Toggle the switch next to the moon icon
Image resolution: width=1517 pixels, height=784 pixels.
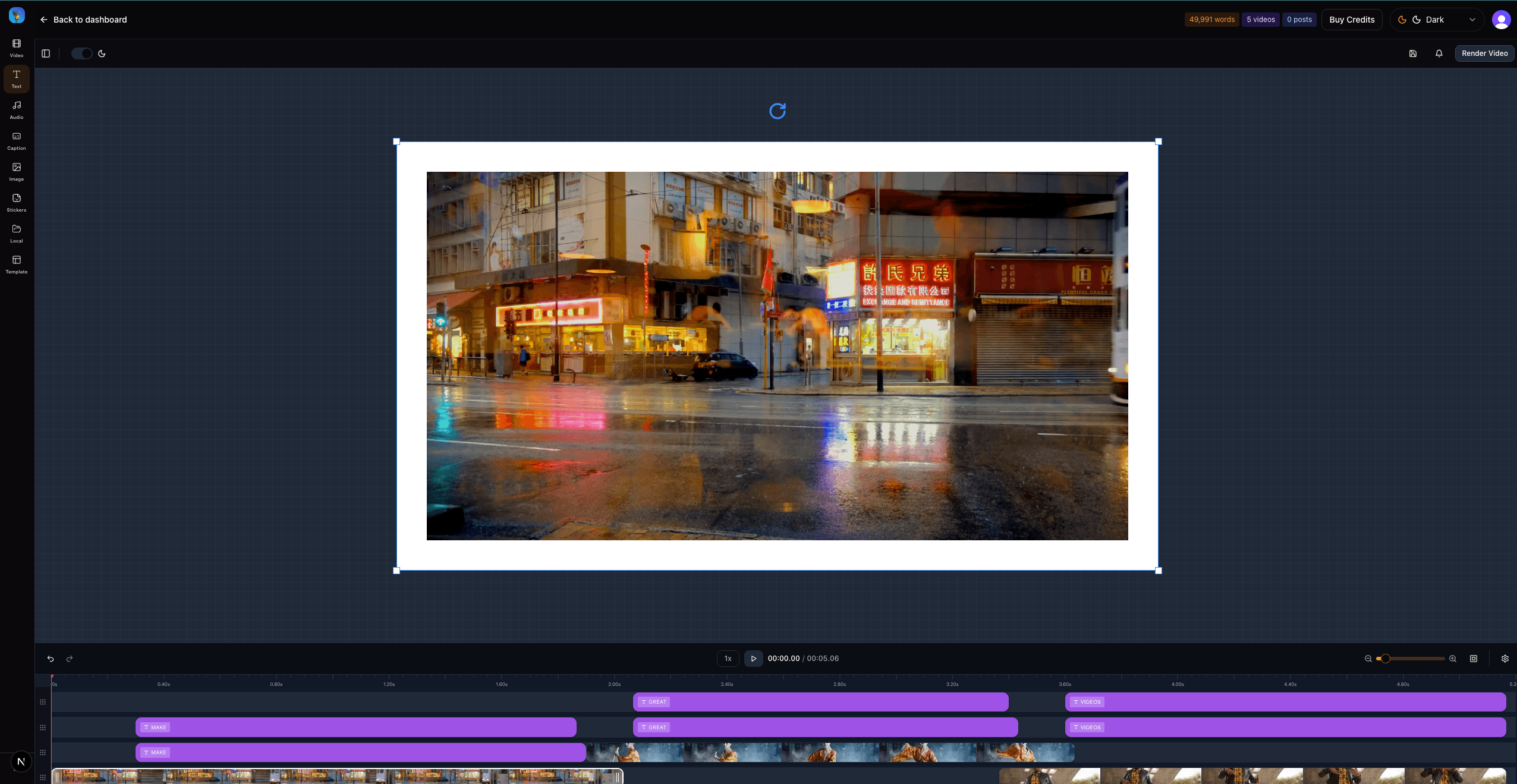[81, 53]
